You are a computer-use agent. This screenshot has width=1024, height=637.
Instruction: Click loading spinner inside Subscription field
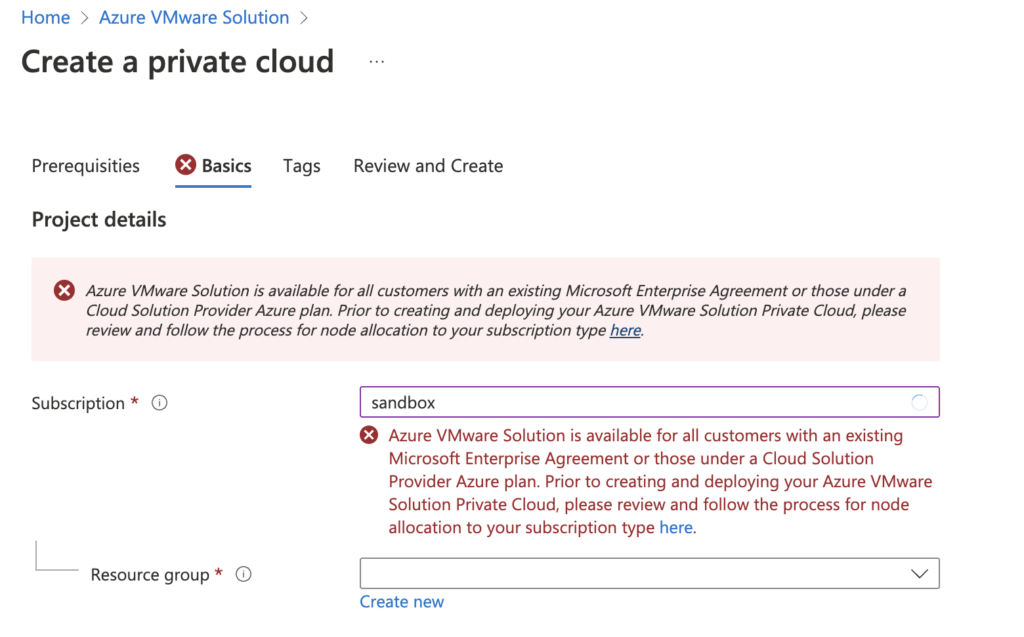point(919,403)
